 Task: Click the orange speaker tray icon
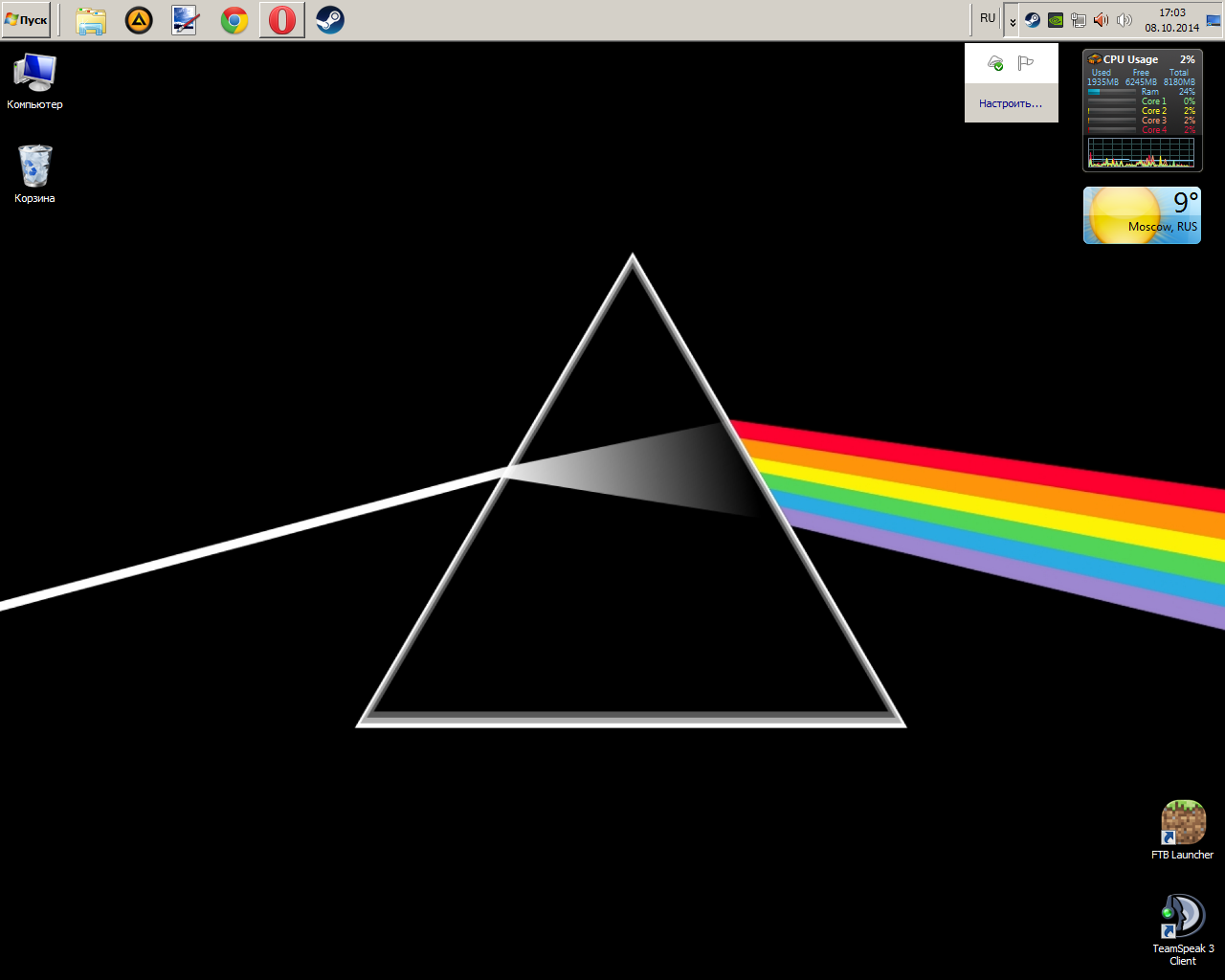tap(1102, 20)
